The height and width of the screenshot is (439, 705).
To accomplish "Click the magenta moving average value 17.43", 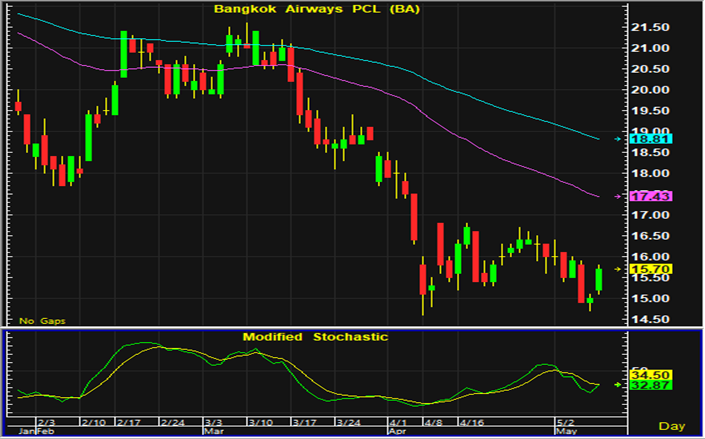I will pyautogui.click(x=651, y=196).
